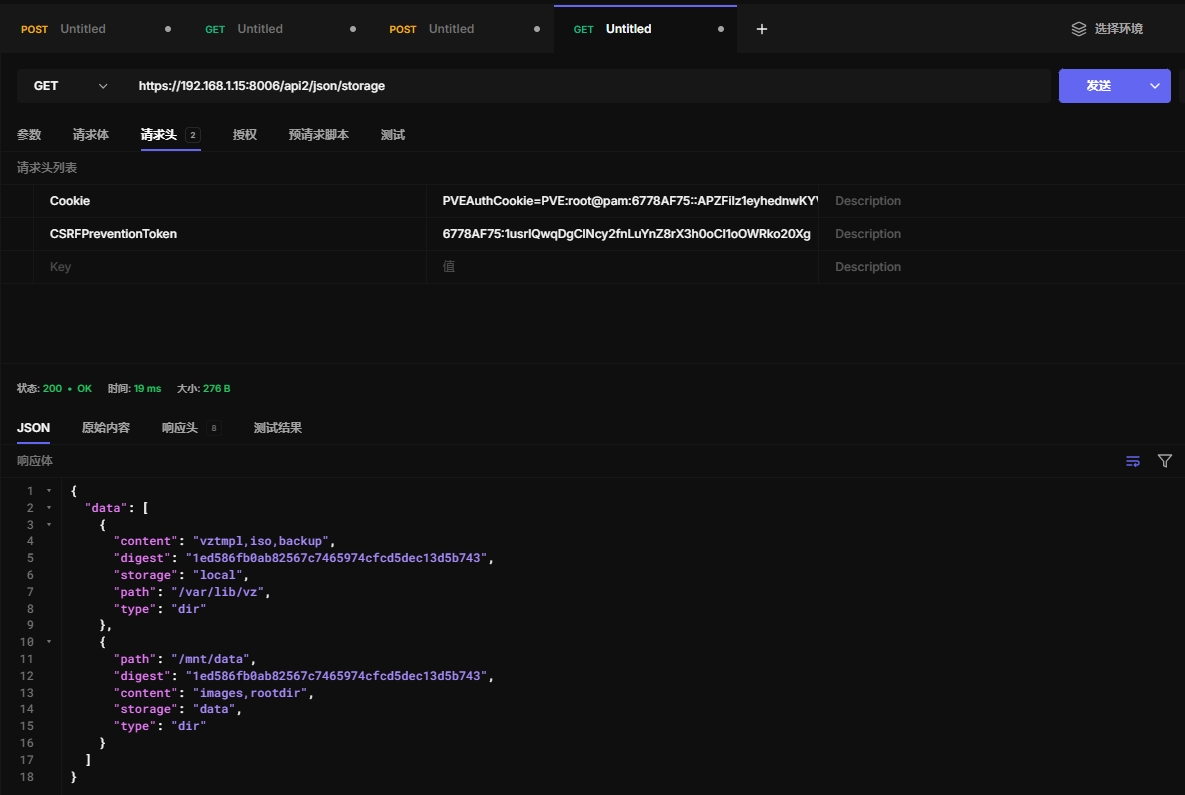The image size is (1185, 795).
Task: Collapse the "data" array on line 2
Action: (x=49, y=508)
